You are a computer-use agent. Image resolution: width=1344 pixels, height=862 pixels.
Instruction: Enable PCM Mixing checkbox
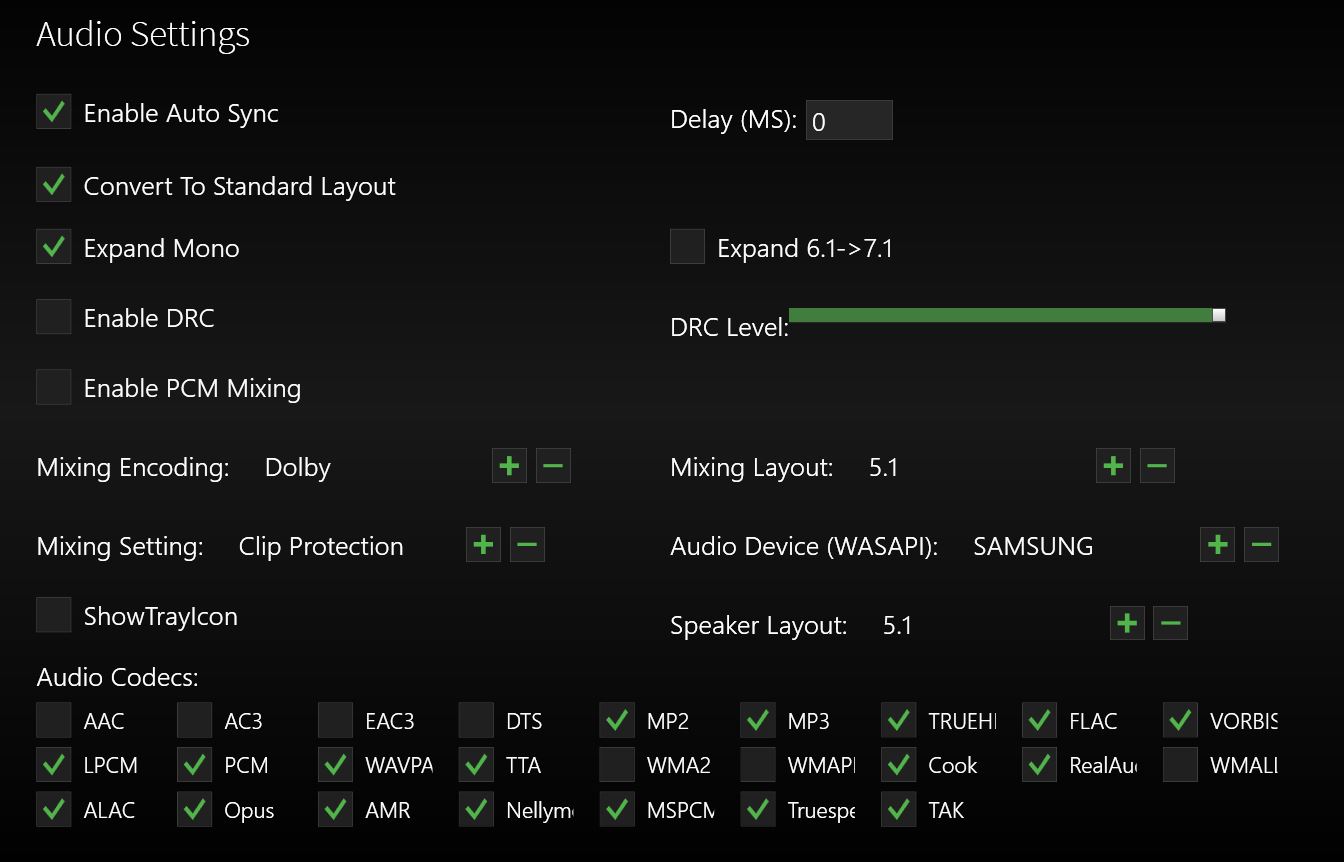(x=54, y=387)
